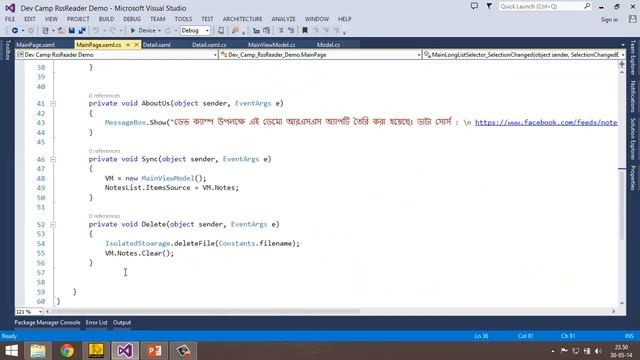Click the Redo toolbar icon
Viewport: 640px width, 360px height.
tap(113, 31)
